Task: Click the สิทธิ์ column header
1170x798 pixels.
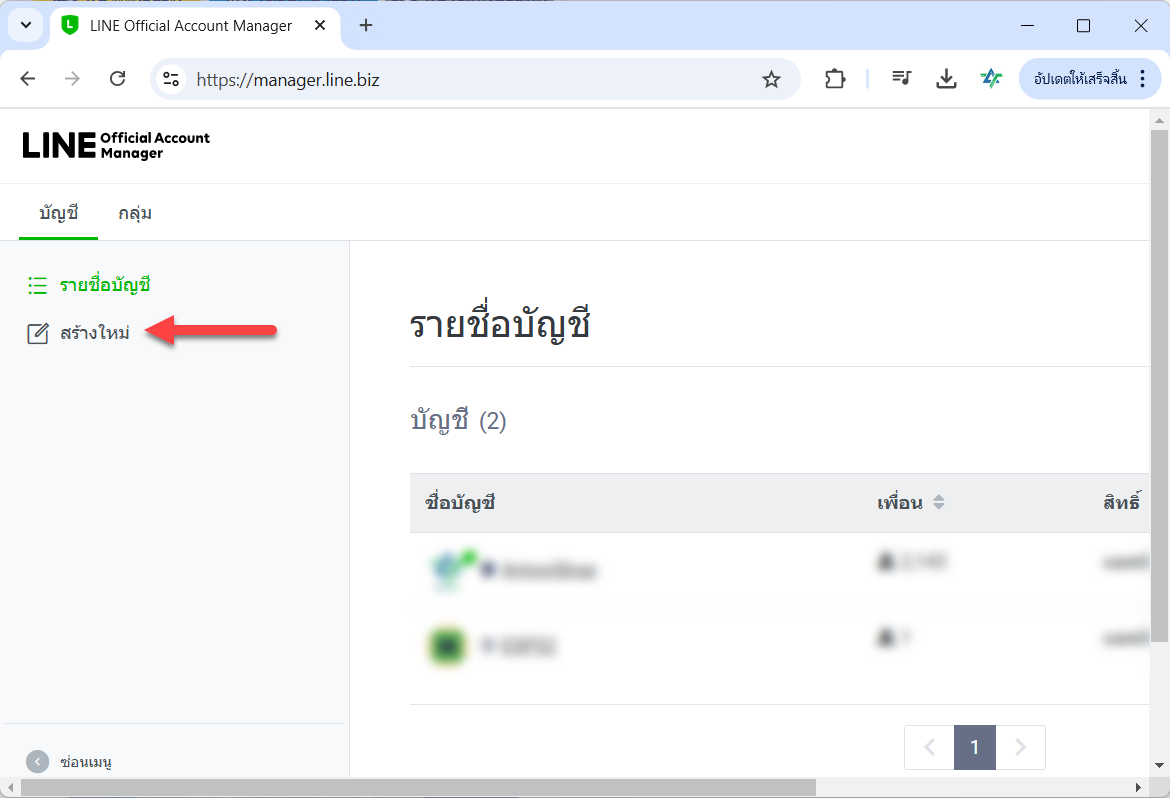Action: click(1121, 502)
